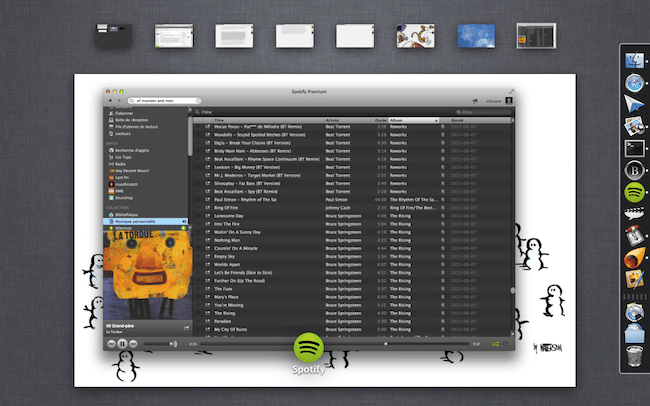This screenshot has width=650, height=406.
Task: Select Musique personnelle in sidebar
Action: click(x=146, y=221)
